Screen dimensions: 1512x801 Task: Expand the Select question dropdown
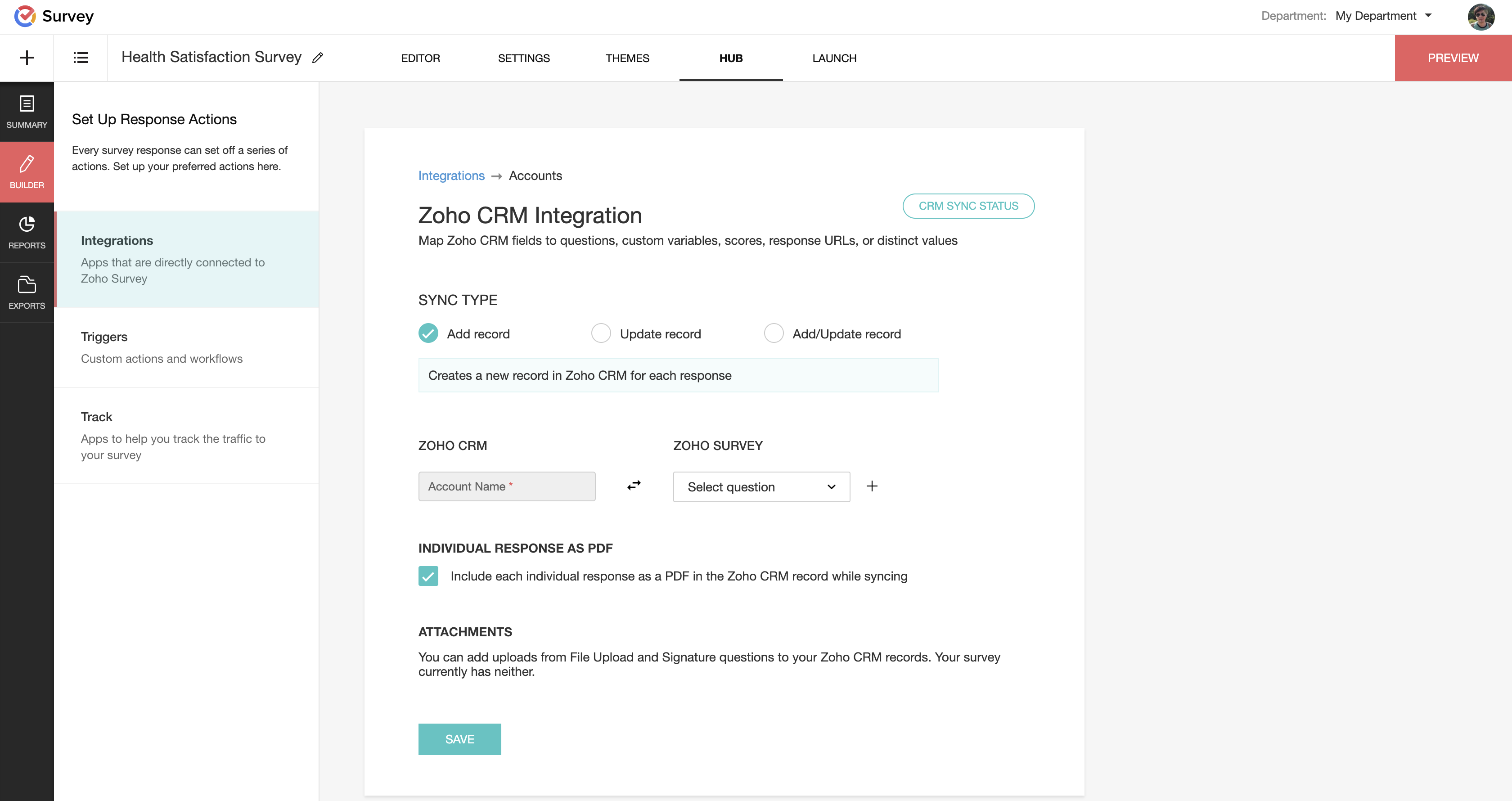coord(760,486)
